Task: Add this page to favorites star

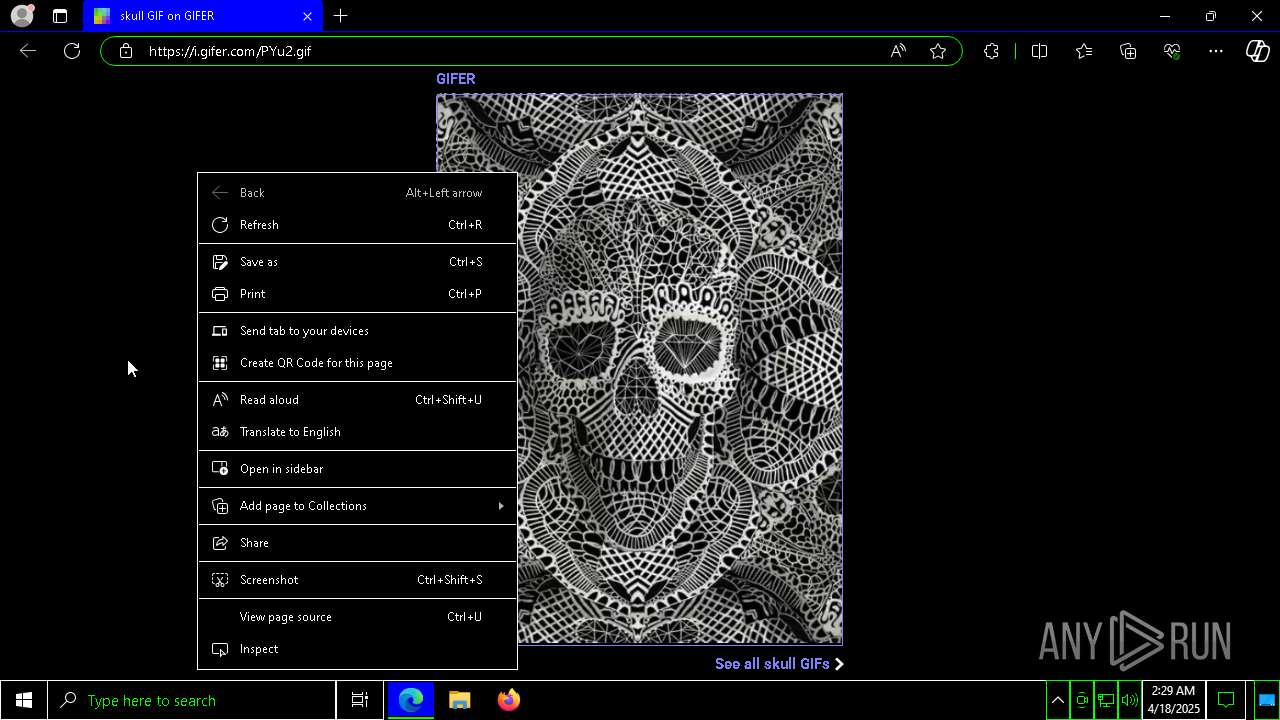Action: coord(938,51)
